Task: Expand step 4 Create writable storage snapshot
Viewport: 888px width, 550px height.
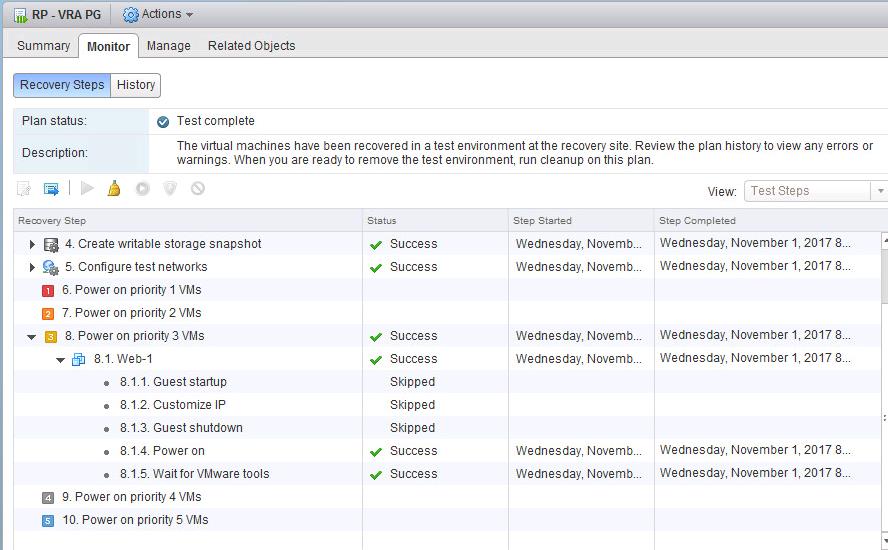Action: (32, 244)
